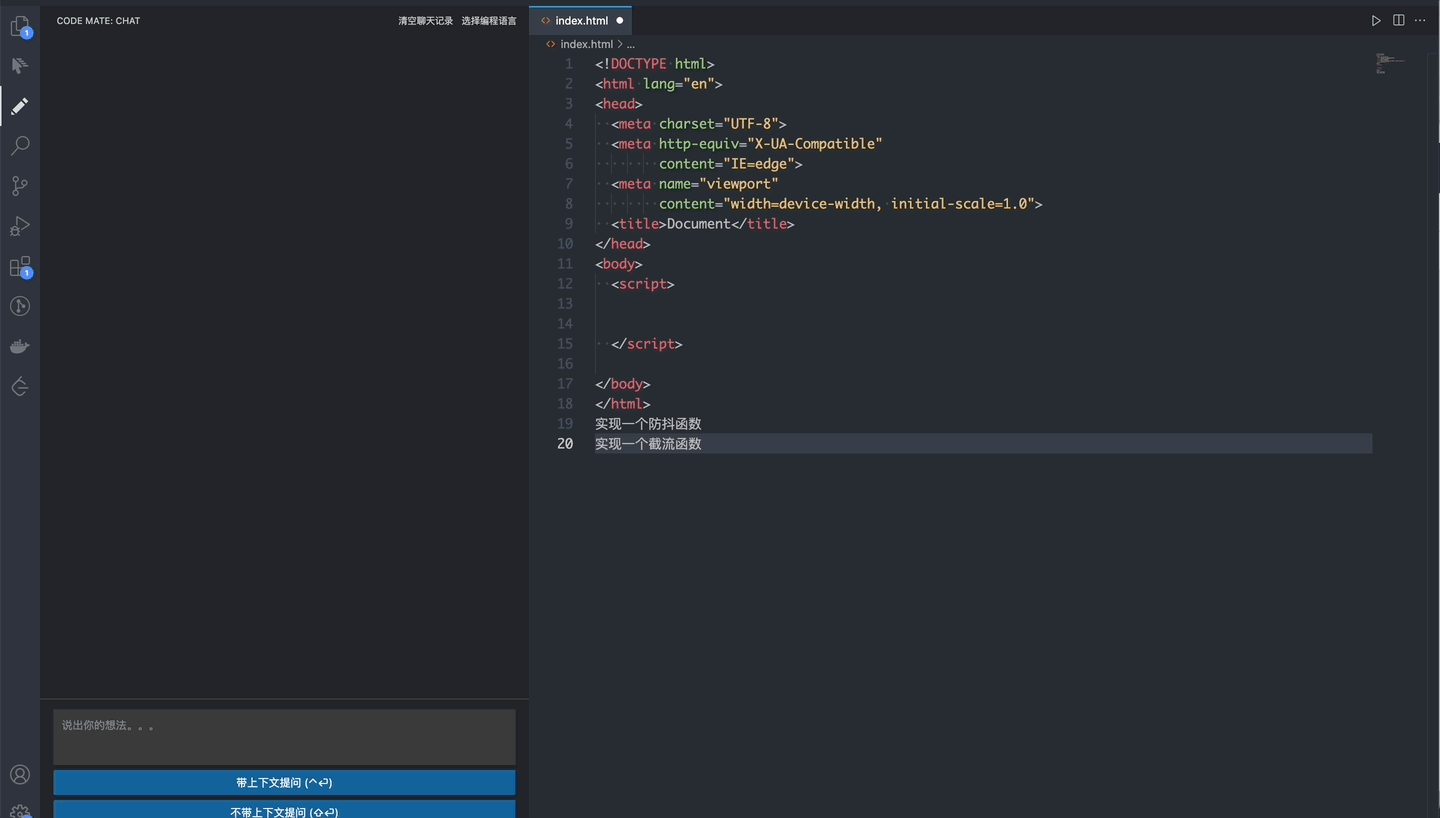1440x818 pixels.
Task: Click line number 20 in gutter
Action: pyautogui.click(x=565, y=443)
